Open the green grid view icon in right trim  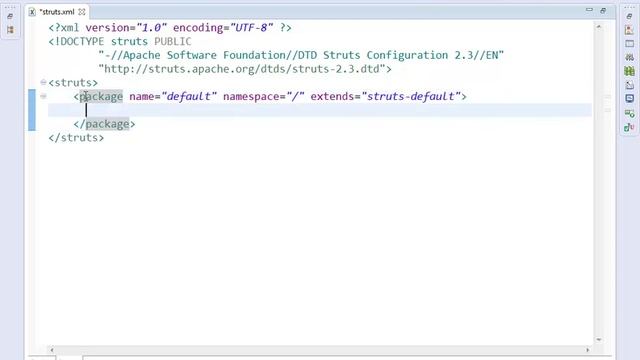(x=629, y=71)
